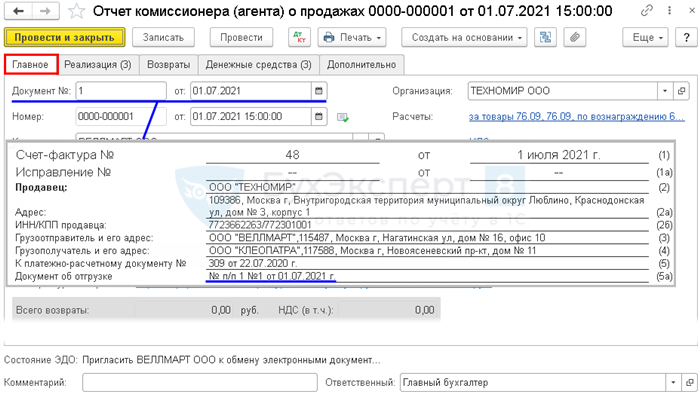Click the date-time field 01.07.2021 15:00:00
This screenshot has width=700, height=394.
[251, 117]
